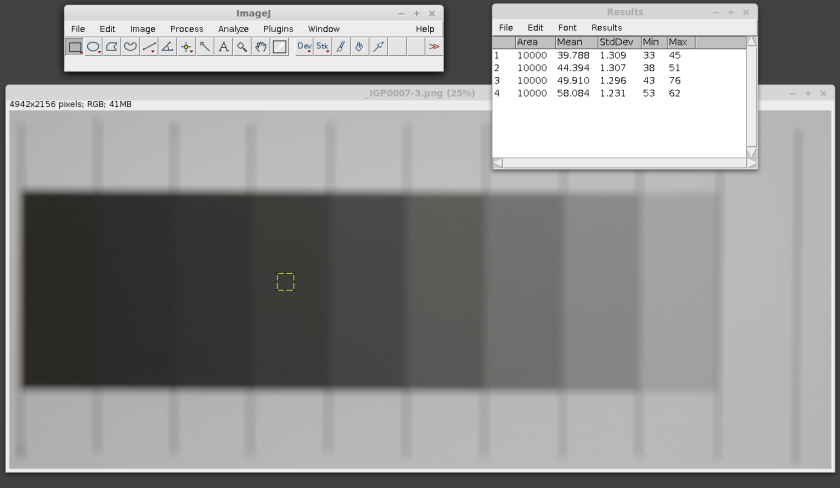The width and height of the screenshot is (840, 488).
Task: Click the Area column header
Action: 535,42
